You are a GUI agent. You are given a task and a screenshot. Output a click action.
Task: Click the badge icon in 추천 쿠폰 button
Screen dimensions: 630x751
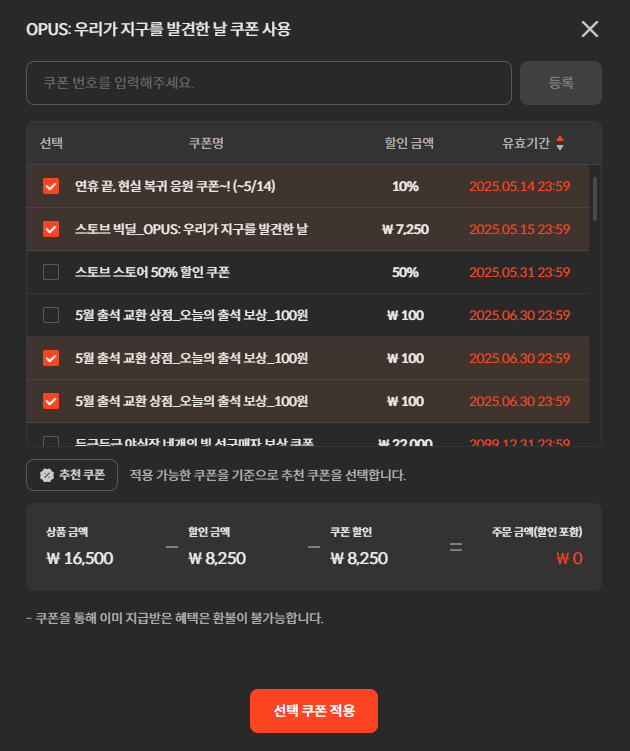click(x=47, y=475)
